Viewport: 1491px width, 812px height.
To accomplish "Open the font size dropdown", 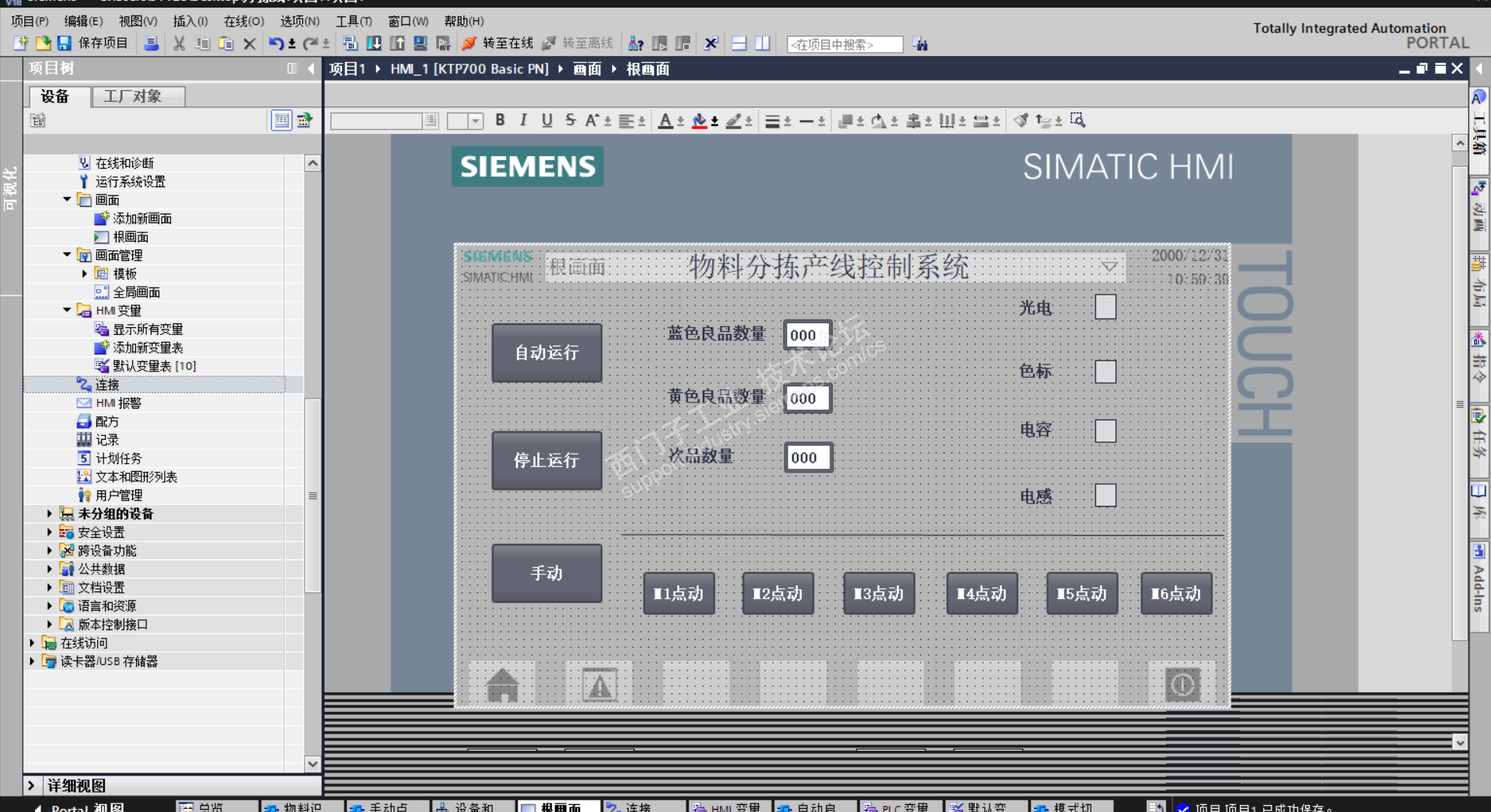I will point(476,120).
